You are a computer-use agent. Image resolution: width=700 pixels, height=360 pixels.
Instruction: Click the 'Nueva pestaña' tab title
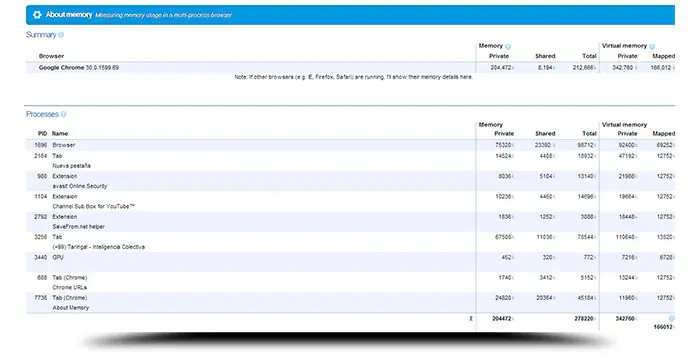click(x=71, y=166)
